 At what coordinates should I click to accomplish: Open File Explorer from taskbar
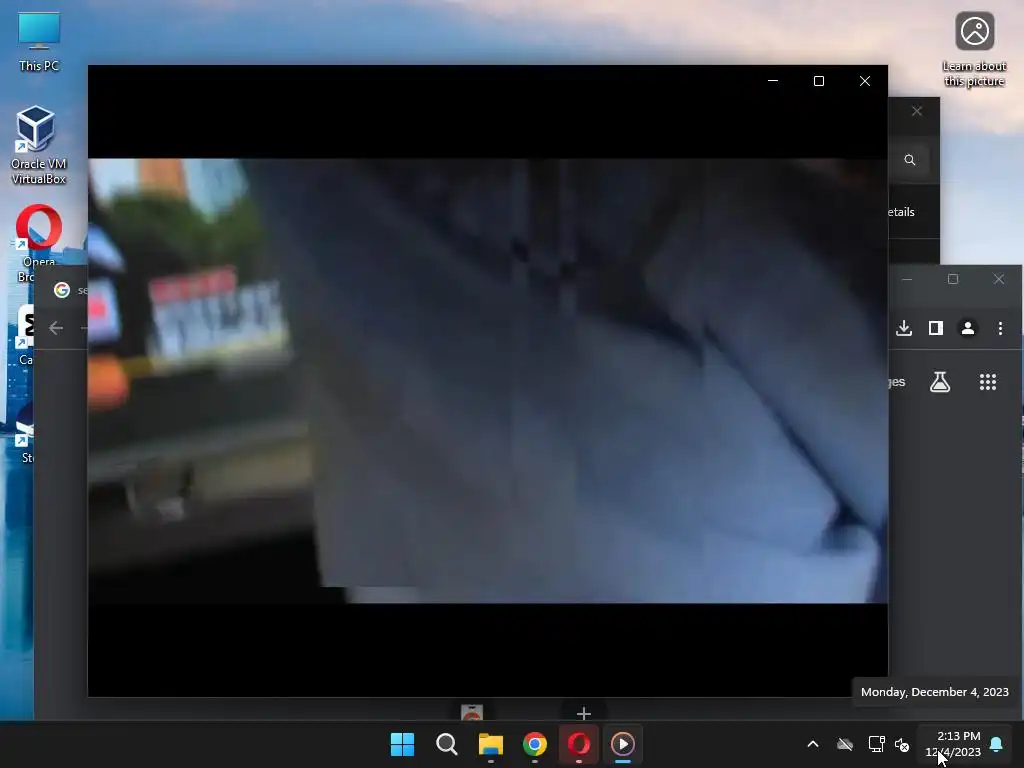click(490, 744)
